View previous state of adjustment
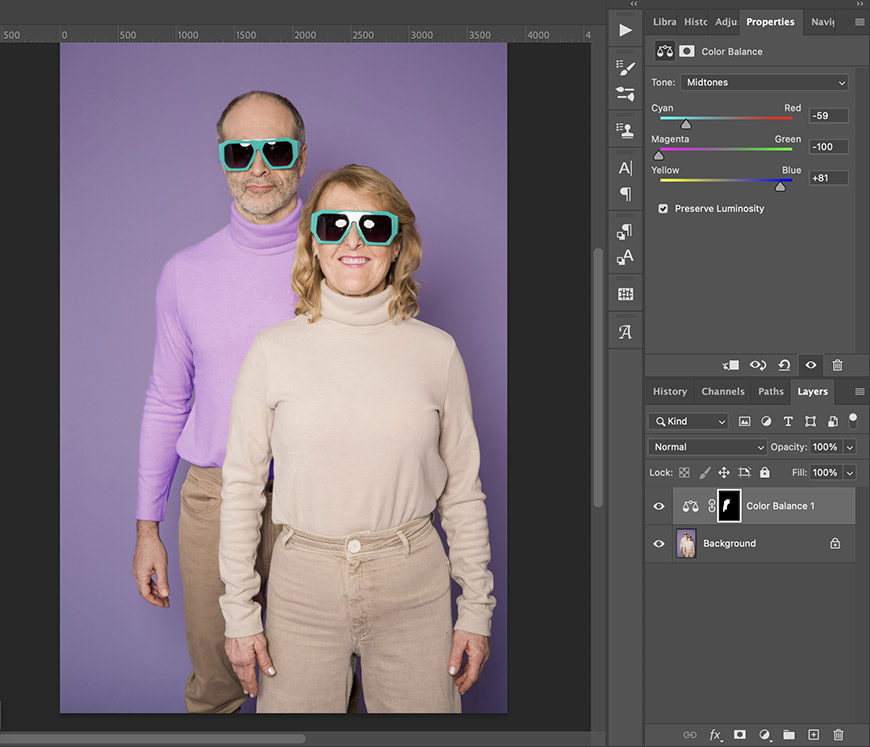Screen dimensions: 870x747 [x=757, y=365]
